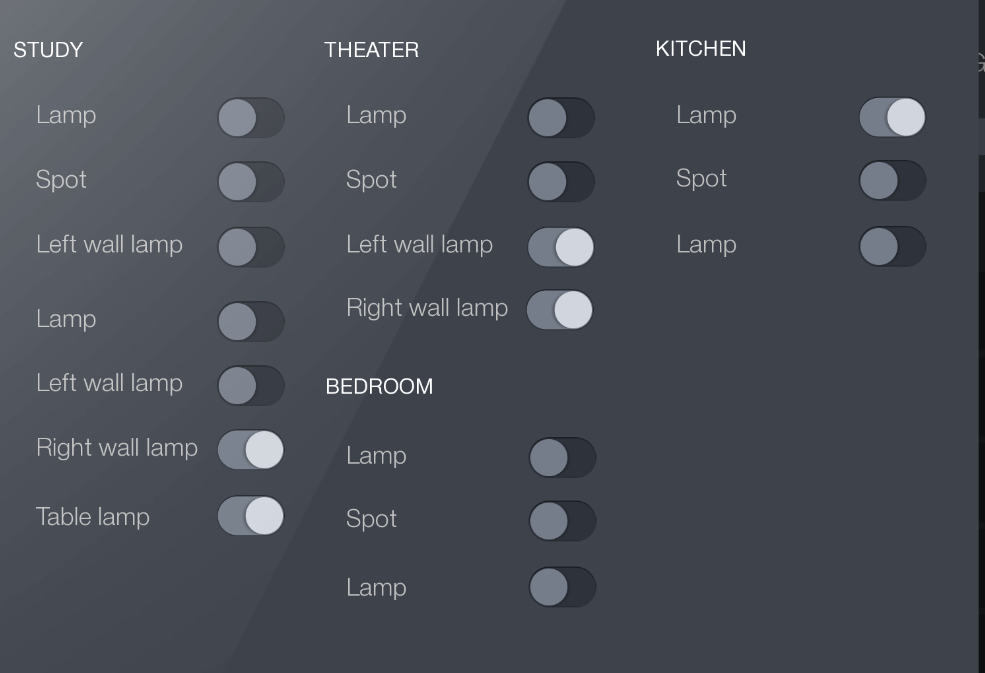Switch off the first Kitchen Lamp
Image resolution: width=985 pixels, height=673 pixels.
pos(892,118)
